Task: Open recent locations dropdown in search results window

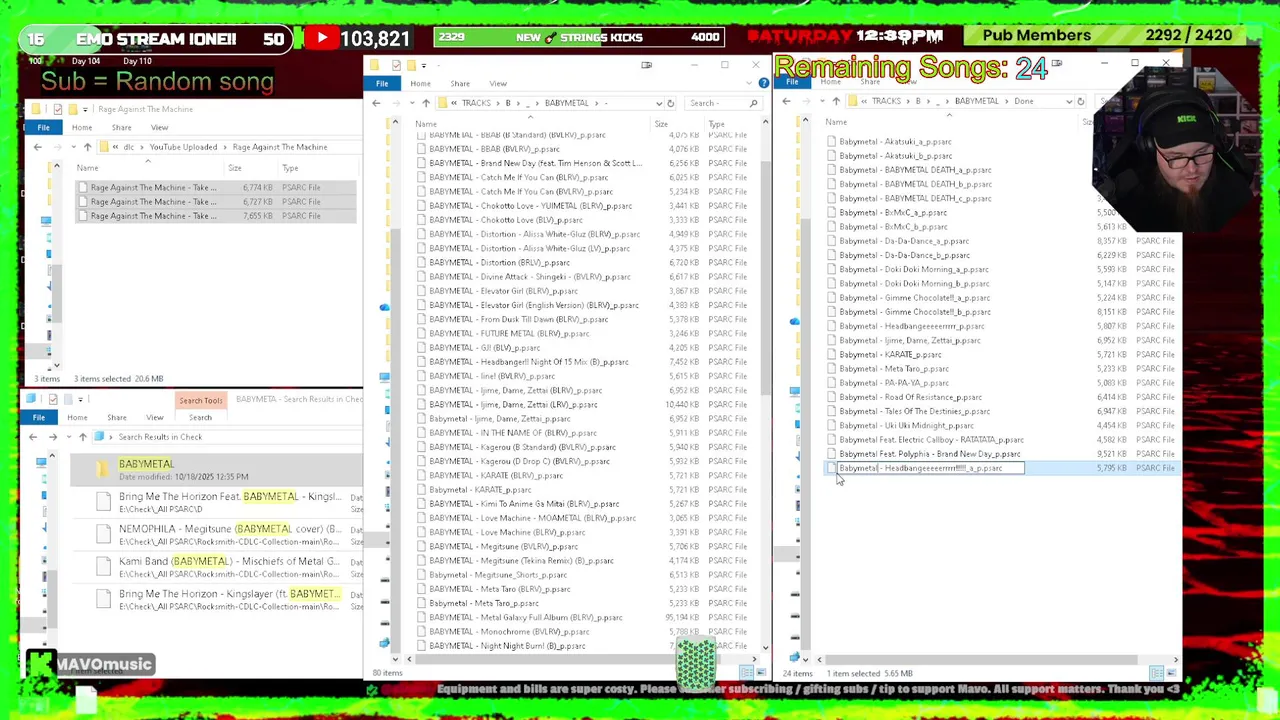Action: [67, 437]
